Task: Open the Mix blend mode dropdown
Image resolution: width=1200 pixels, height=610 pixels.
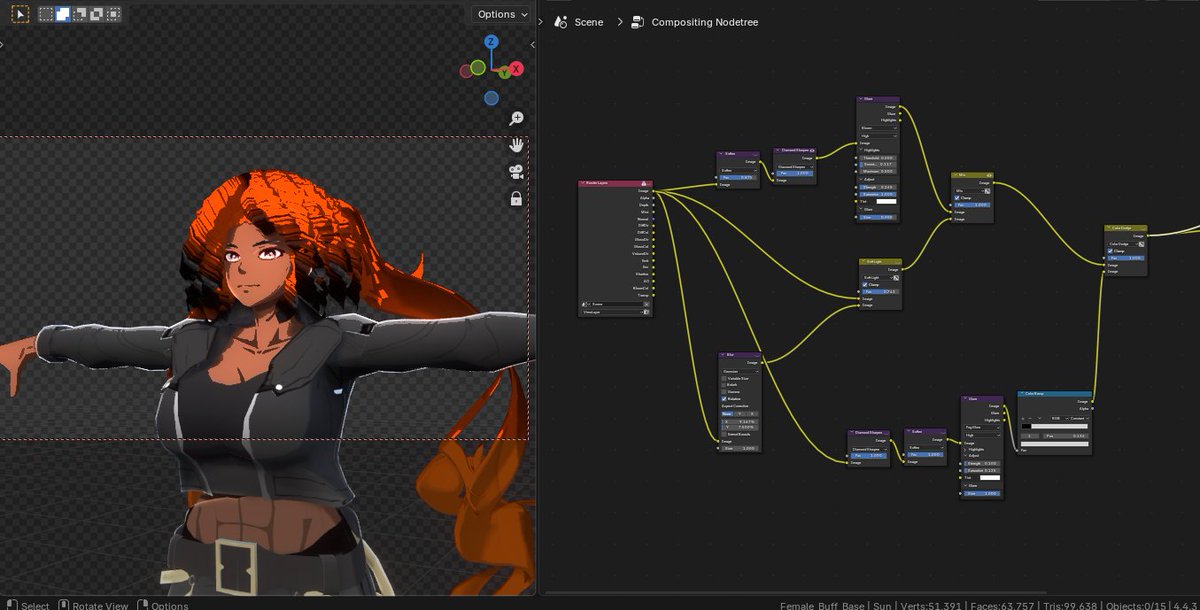Action: click(968, 191)
